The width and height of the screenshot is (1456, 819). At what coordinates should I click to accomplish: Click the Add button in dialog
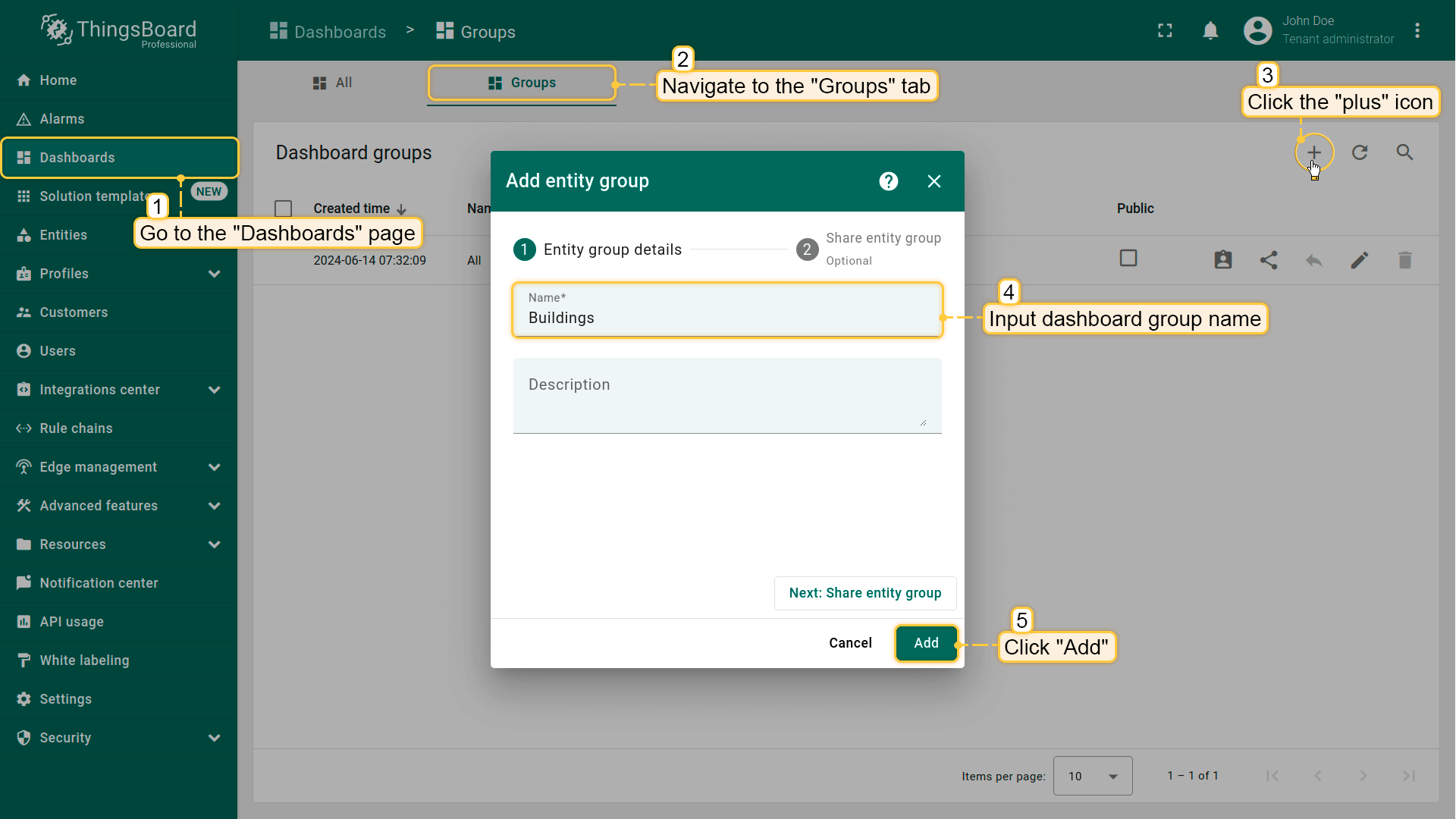point(926,643)
